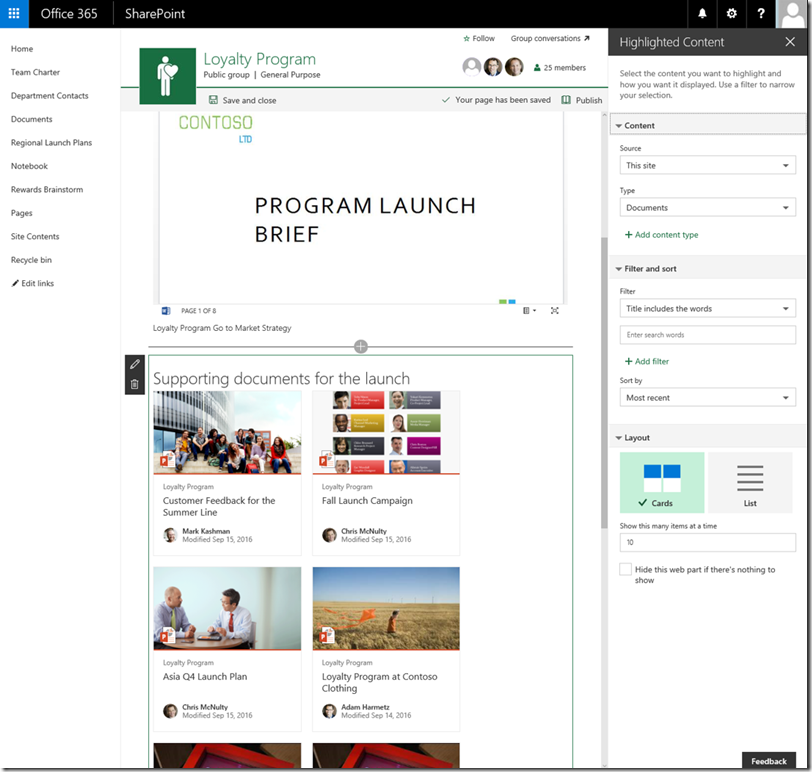Open the Filter dropdown Title includes the words

(707, 309)
